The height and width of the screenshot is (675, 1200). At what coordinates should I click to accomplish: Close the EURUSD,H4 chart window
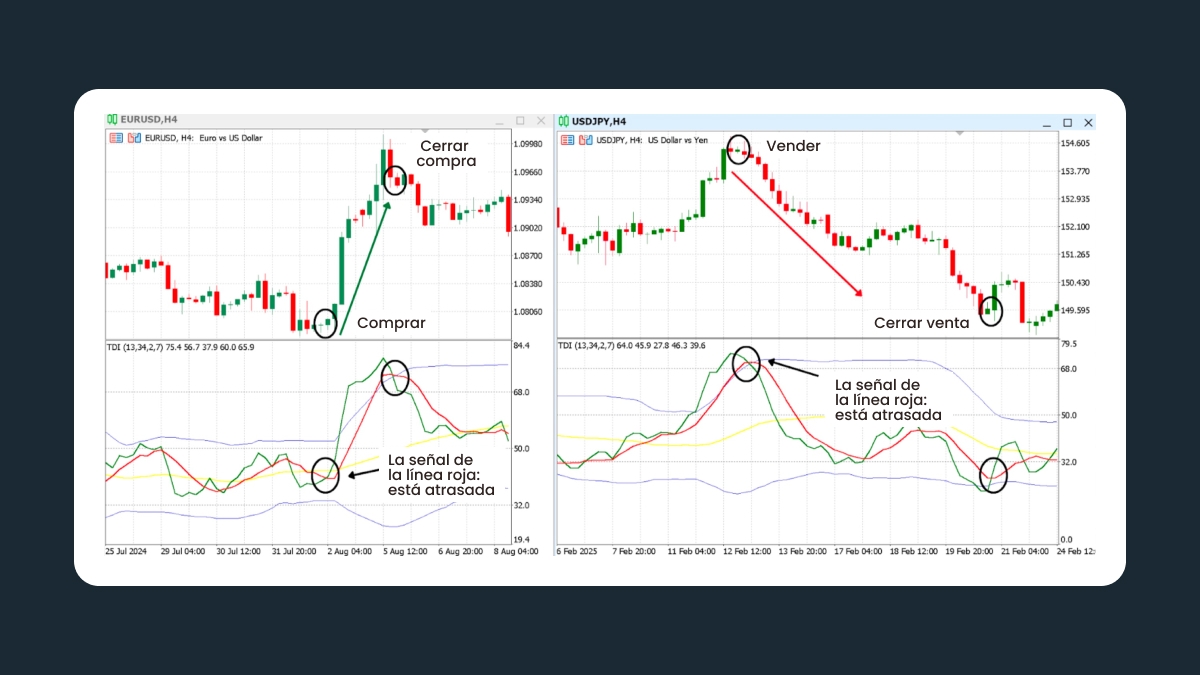pyautogui.click(x=541, y=120)
